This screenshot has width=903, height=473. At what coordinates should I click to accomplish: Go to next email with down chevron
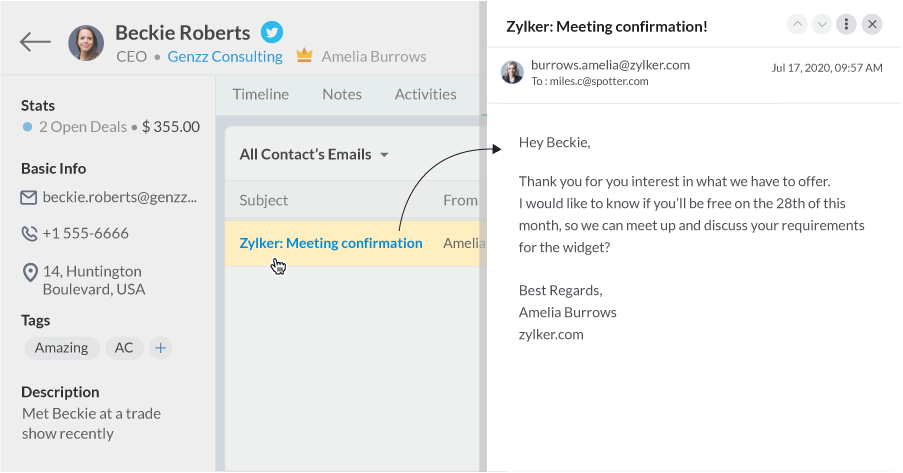(x=822, y=24)
